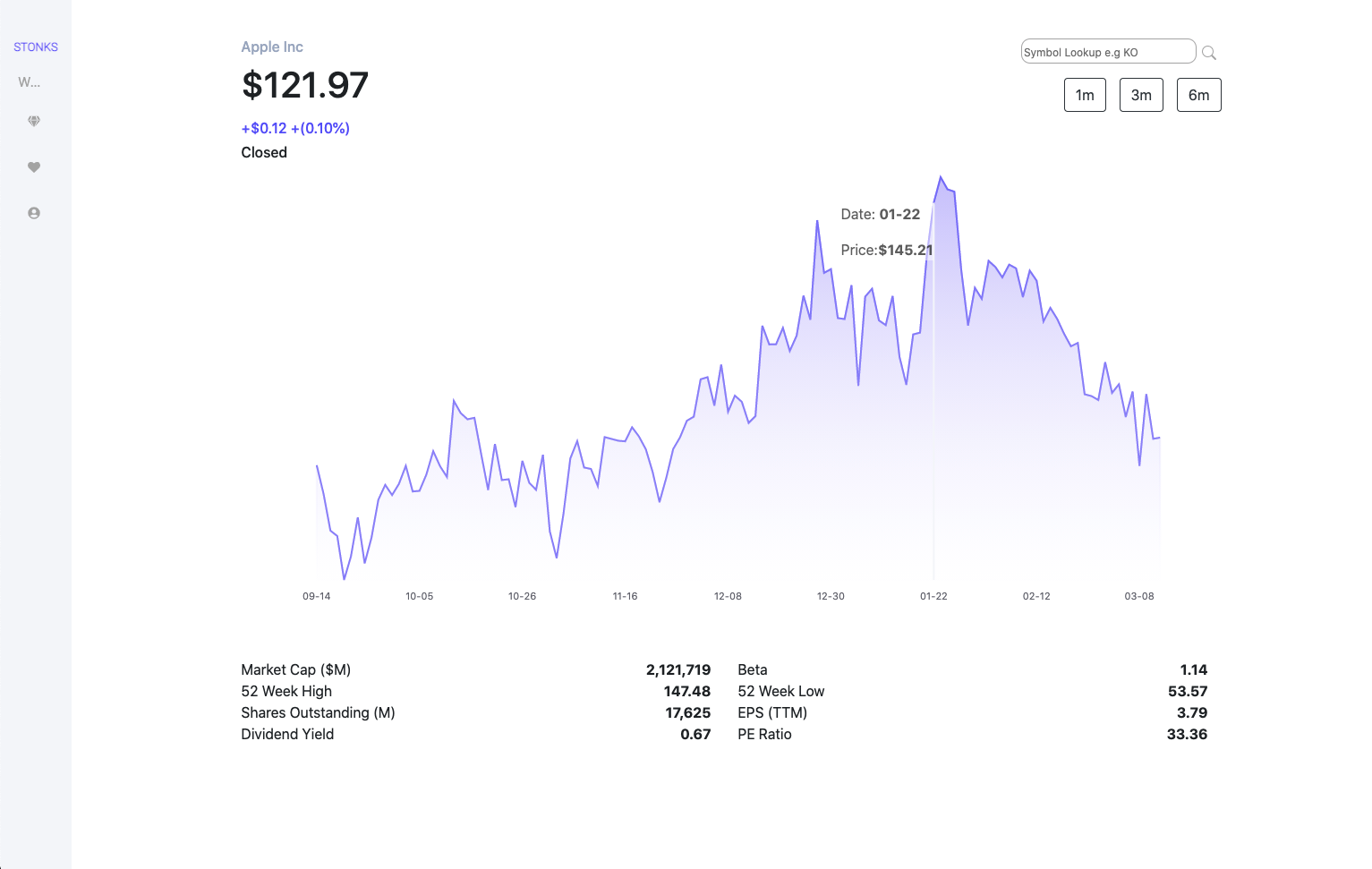Click the 17,625 shares value

point(688,712)
